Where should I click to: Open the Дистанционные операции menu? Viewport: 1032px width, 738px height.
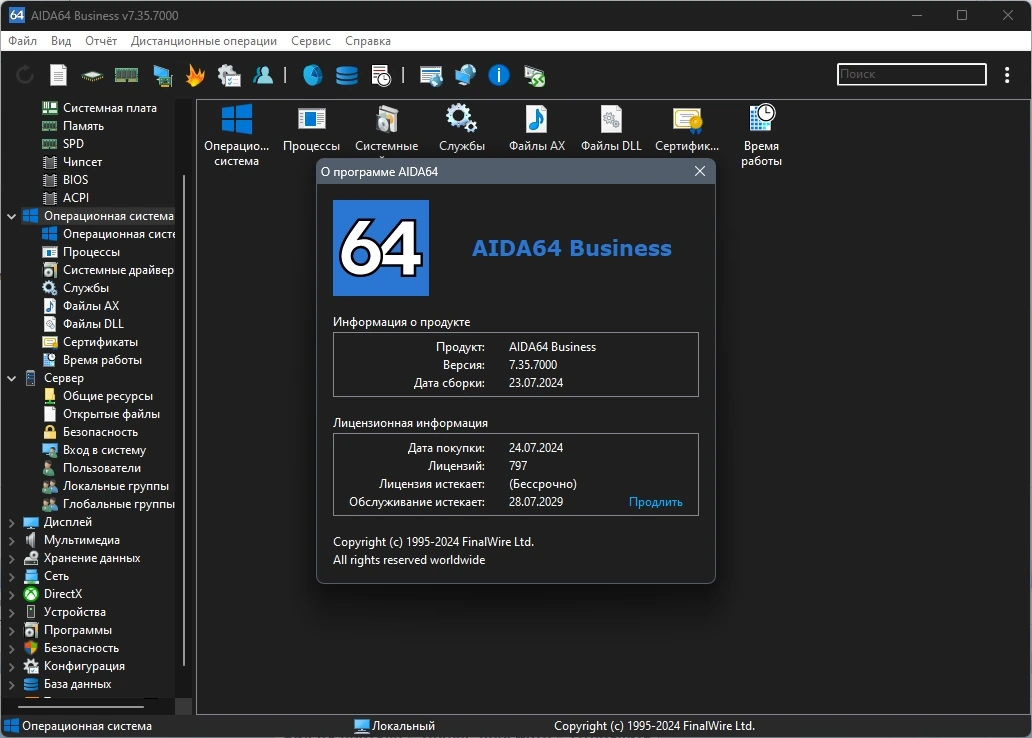tap(203, 41)
